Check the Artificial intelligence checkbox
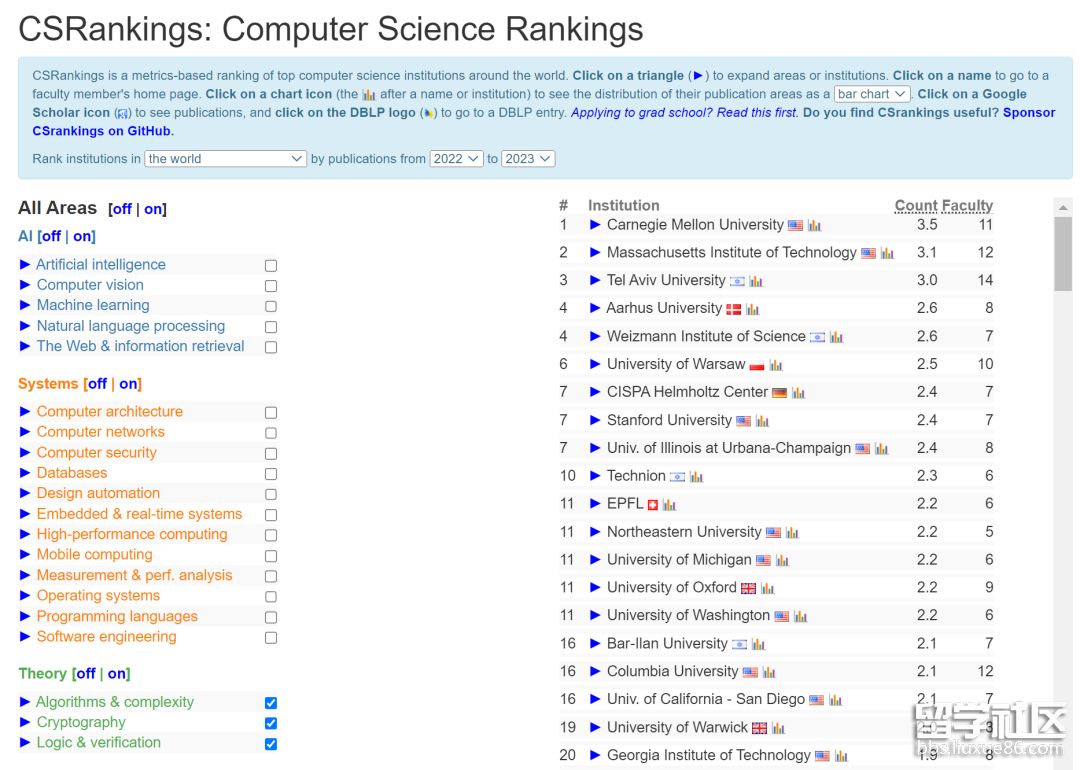1080x770 pixels. (271, 265)
